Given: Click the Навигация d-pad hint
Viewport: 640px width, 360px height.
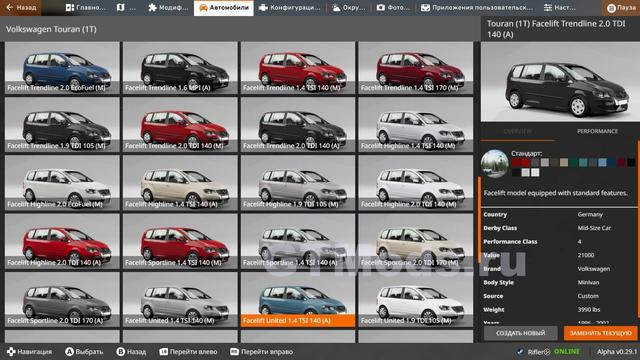Looking at the screenshot, I should pos(29,351).
